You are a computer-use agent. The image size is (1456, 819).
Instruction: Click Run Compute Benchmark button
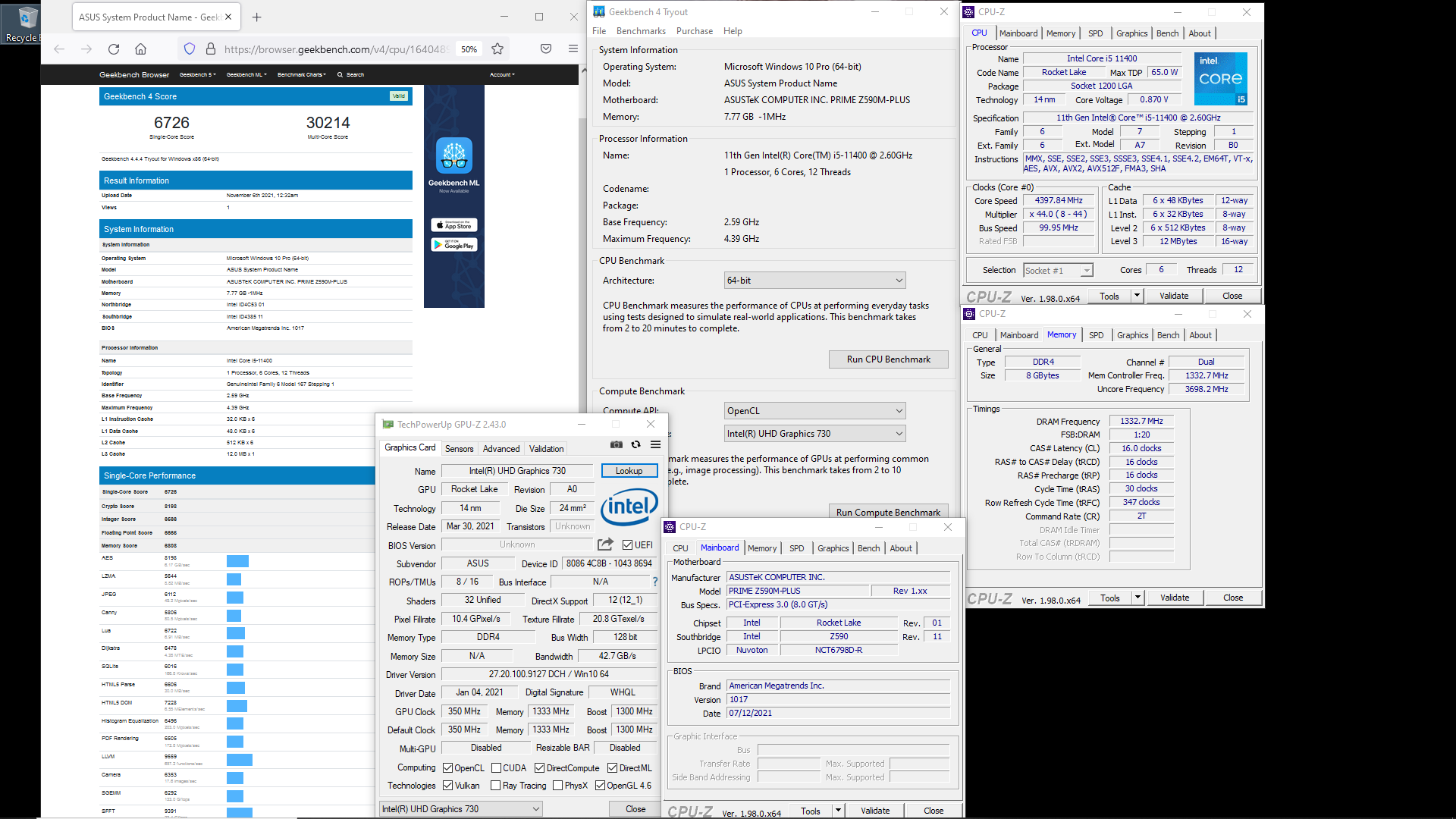[888, 513]
